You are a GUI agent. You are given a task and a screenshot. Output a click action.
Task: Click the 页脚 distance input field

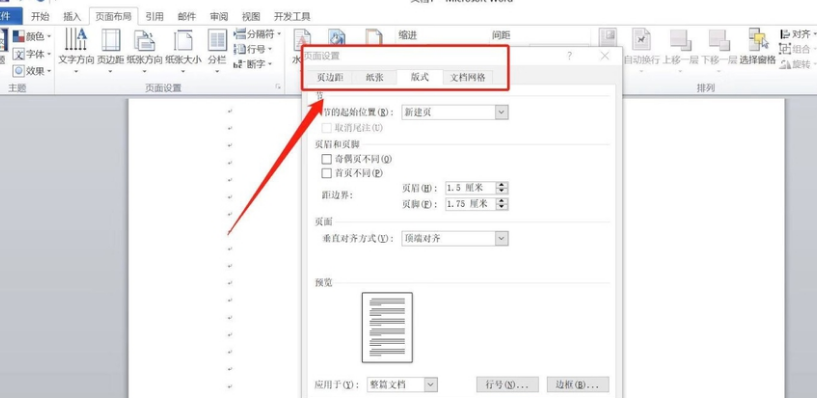pos(471,204)
